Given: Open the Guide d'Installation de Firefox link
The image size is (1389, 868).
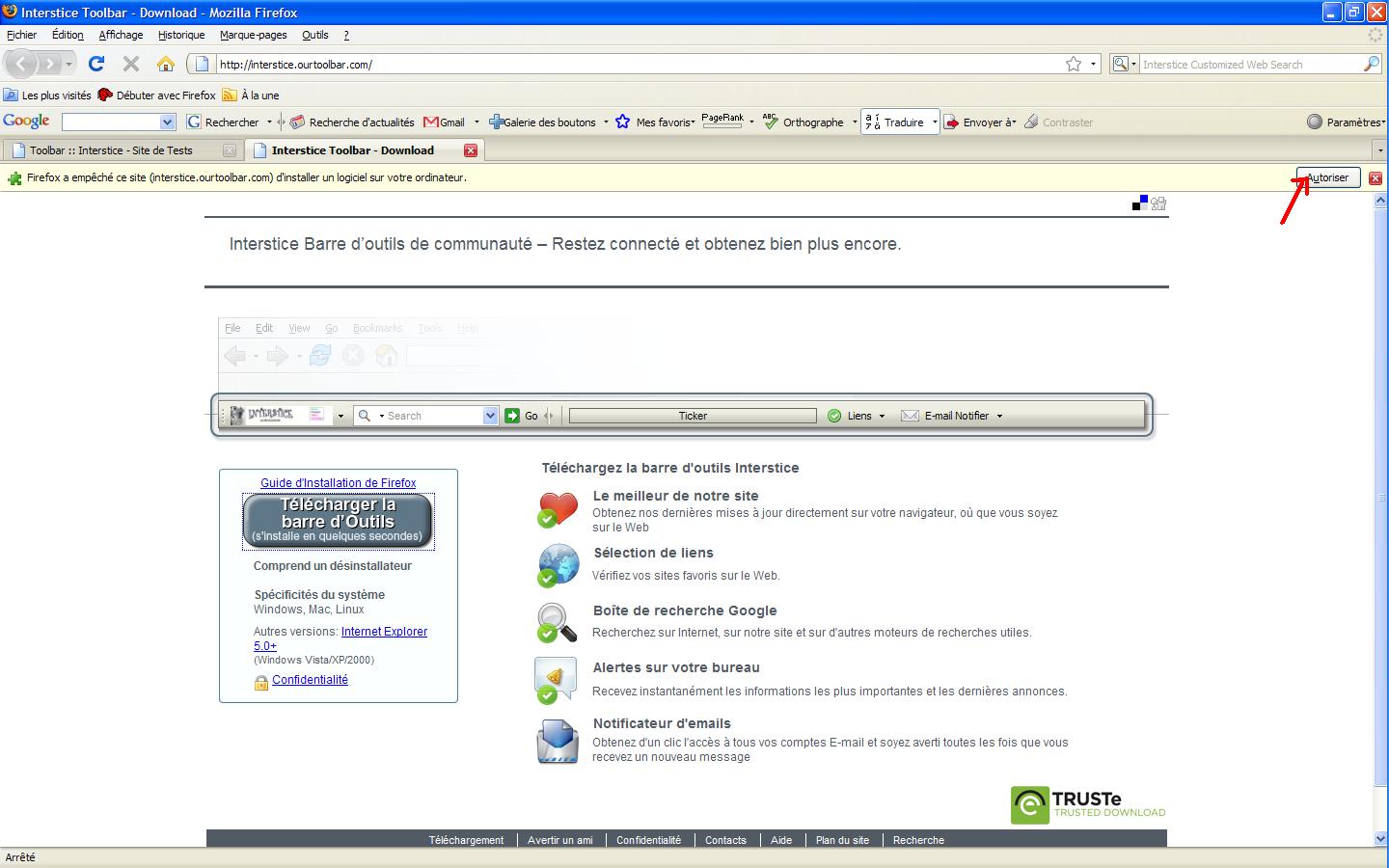Looking at the screenshot, I should point(338,483).
